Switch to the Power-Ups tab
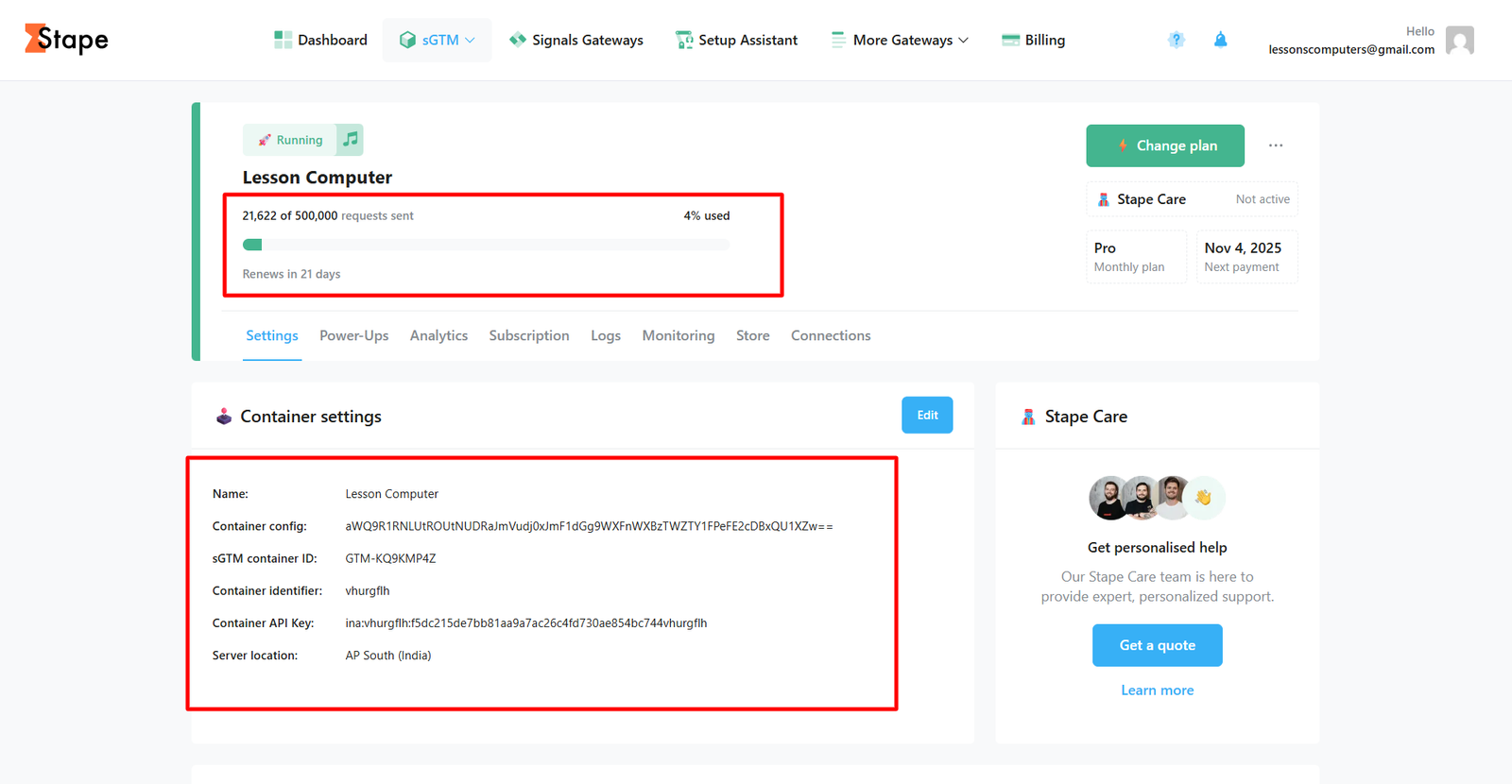 coord(353,335)
